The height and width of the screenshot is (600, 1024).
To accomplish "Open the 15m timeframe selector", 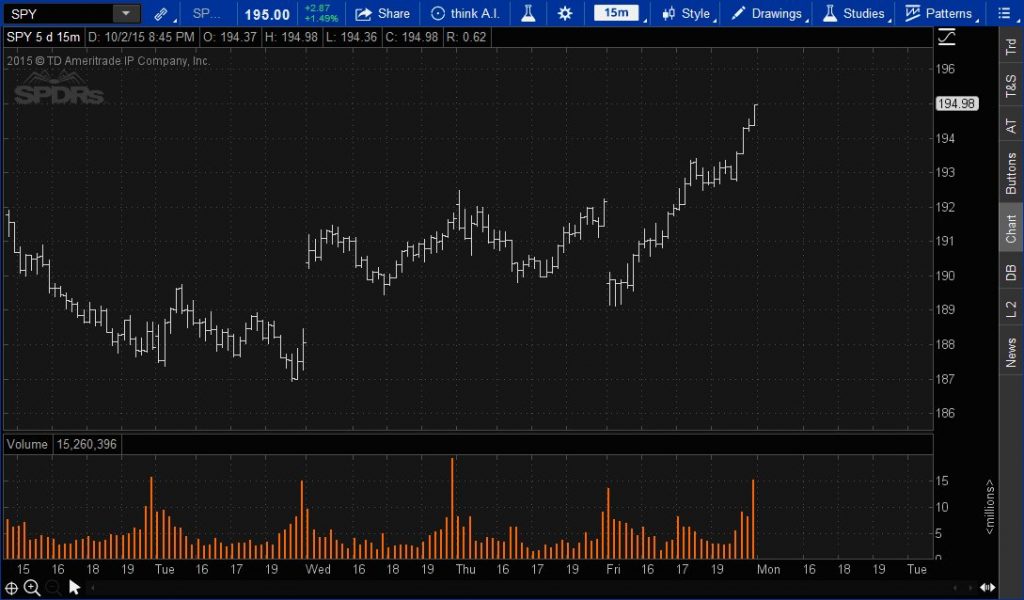I will click(x=616, y=13).
